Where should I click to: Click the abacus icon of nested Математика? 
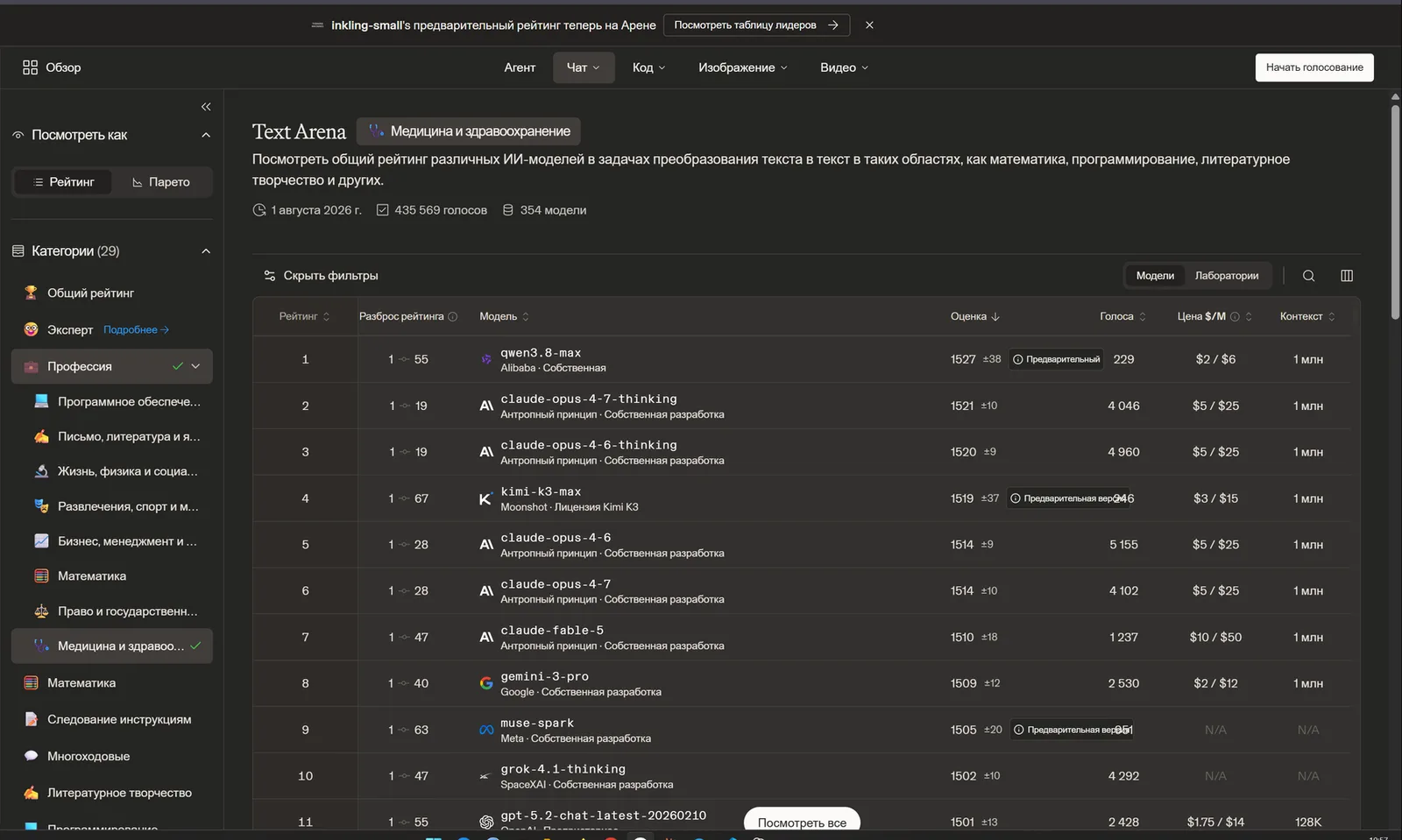click(x=41, y=576)
